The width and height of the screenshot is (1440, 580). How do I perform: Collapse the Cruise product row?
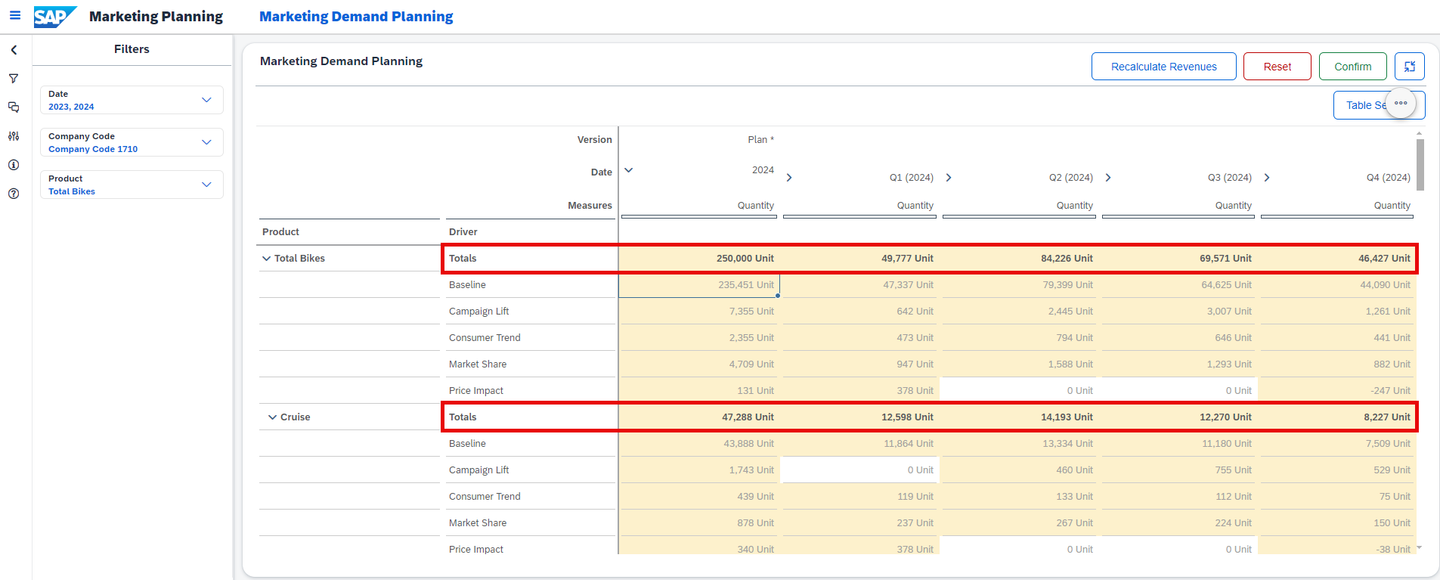[272, 417]
